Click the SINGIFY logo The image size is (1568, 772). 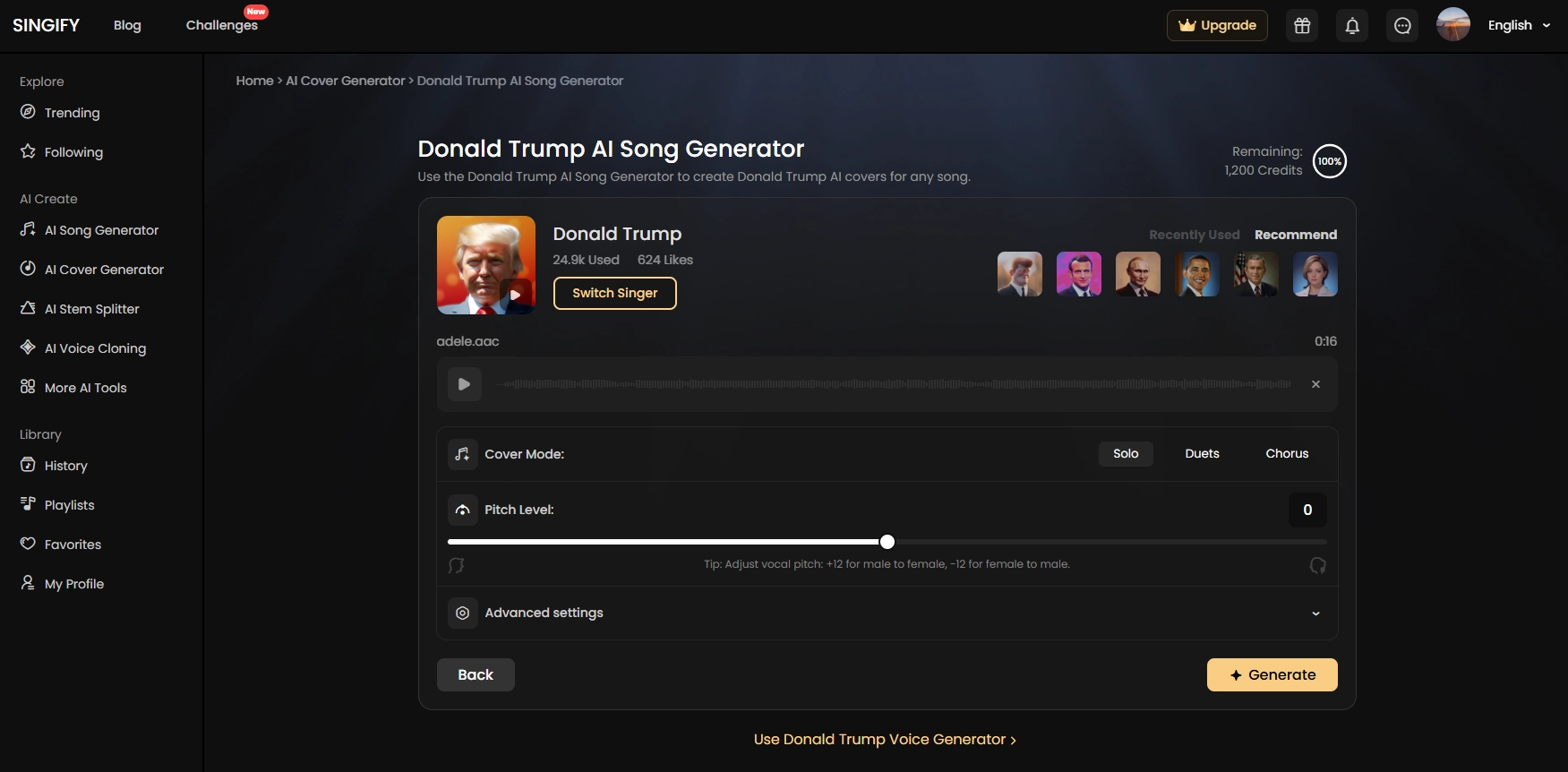[47, 25]
